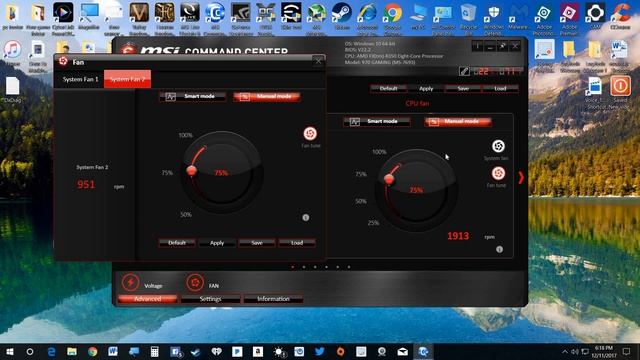Select the CAM desktop shortcut
The height and width of the screenshot is (360, 640).
click(595, 16)
